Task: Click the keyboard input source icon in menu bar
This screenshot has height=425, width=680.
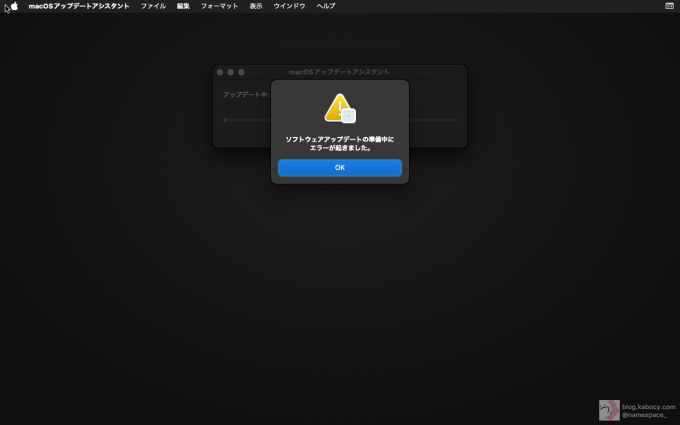Action: tap(669, 6)
